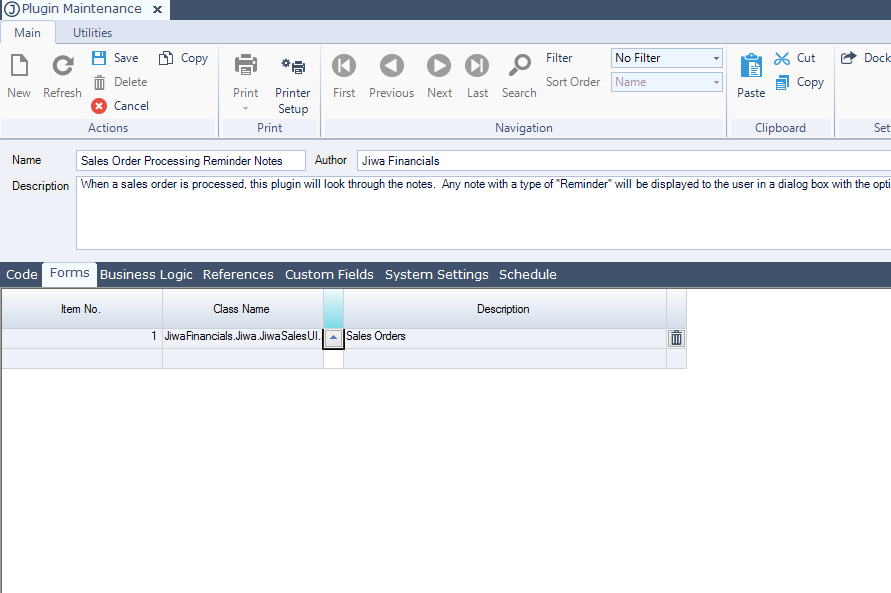Navigate to Previous record
891x593 pixels.
(x=391, y=67)
